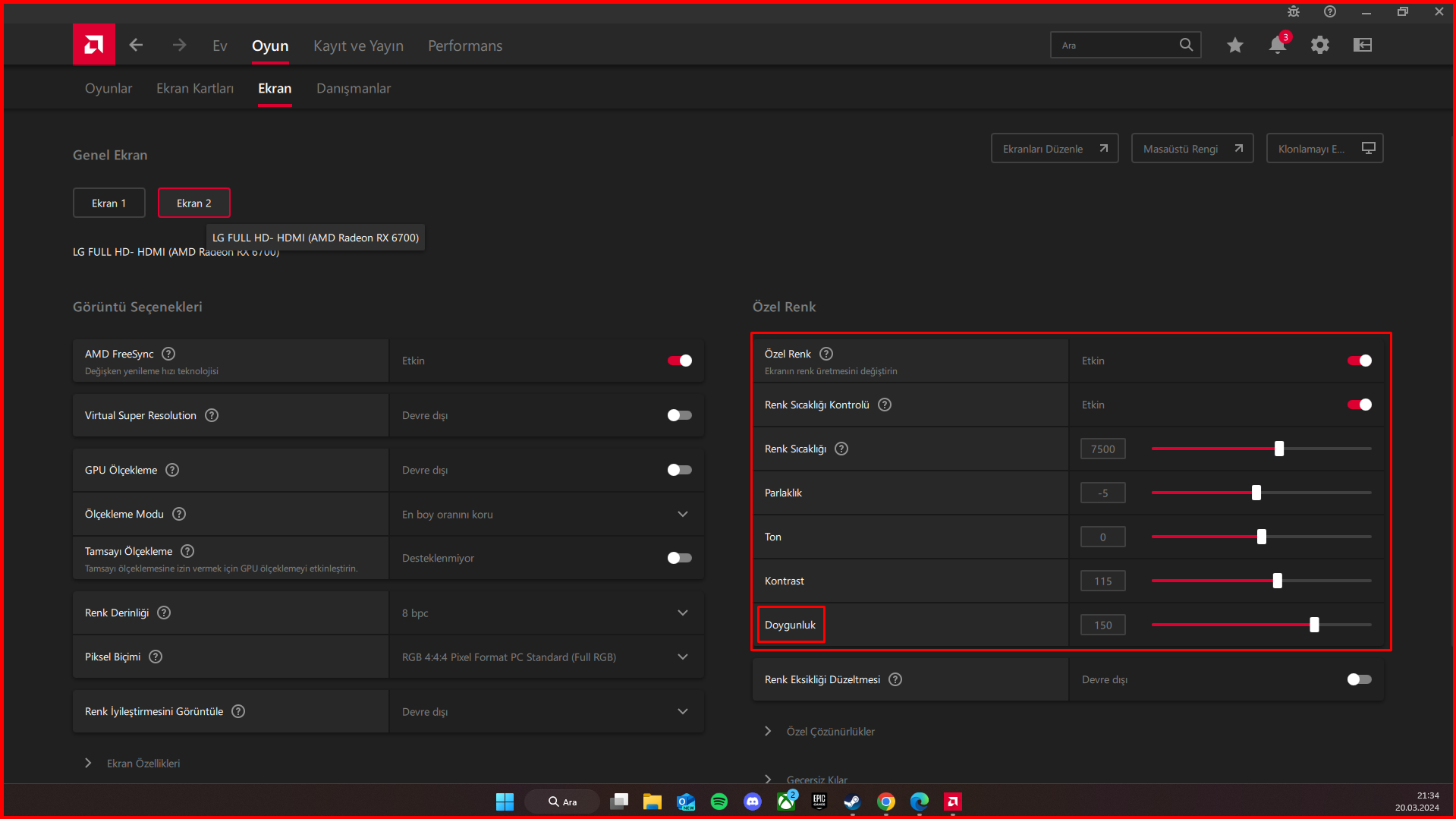
Task: Click Ton value box 0
Action: click(x=1103, y=537)
